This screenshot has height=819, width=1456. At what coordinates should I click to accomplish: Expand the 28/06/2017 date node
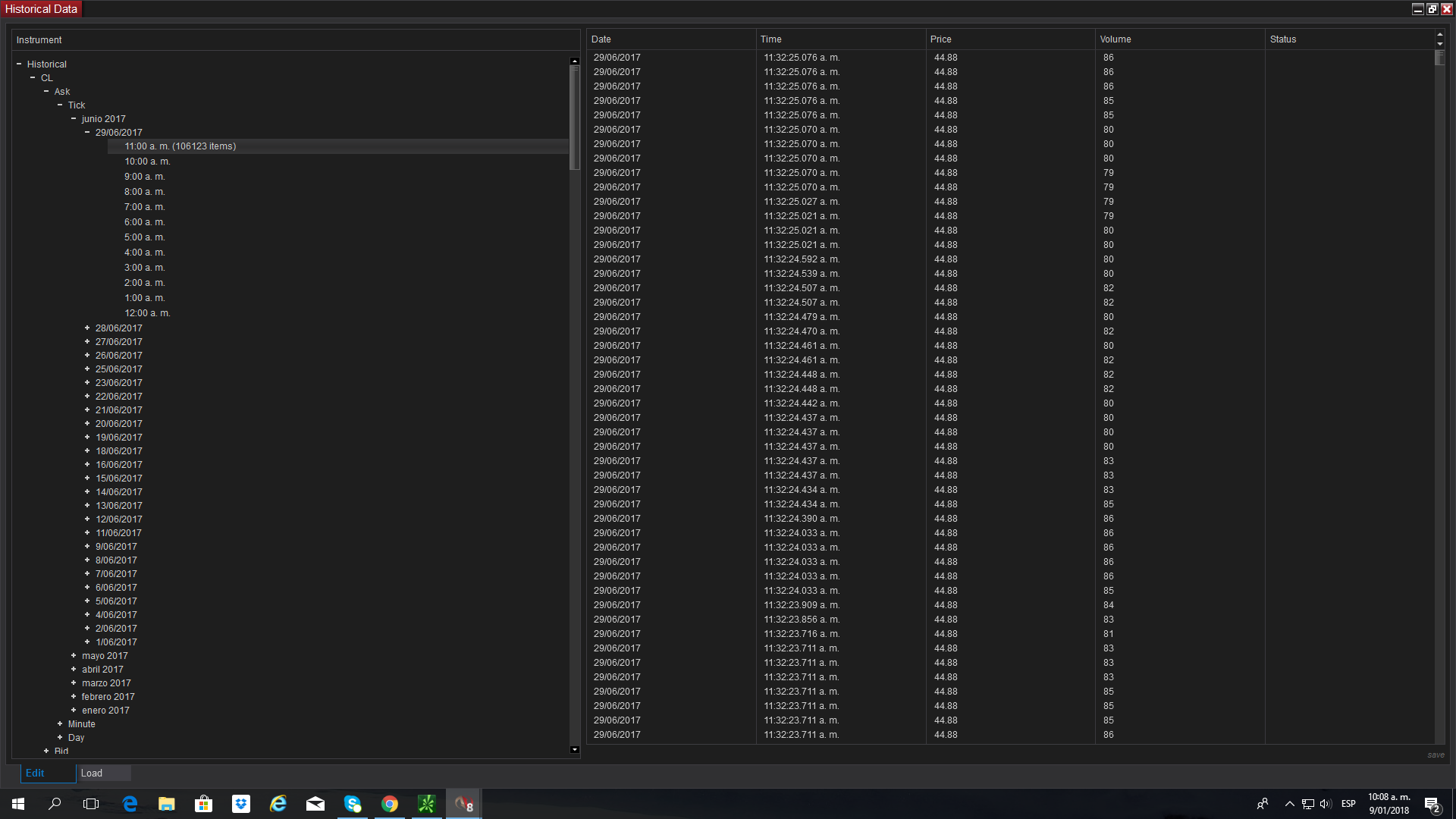(87, 328)
